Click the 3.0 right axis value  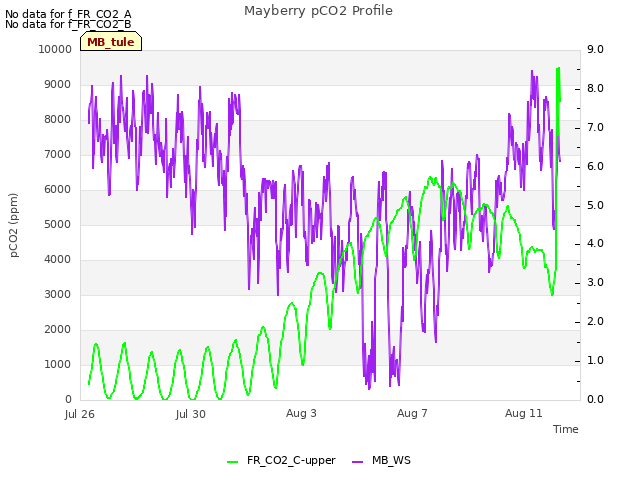[595, 282]
